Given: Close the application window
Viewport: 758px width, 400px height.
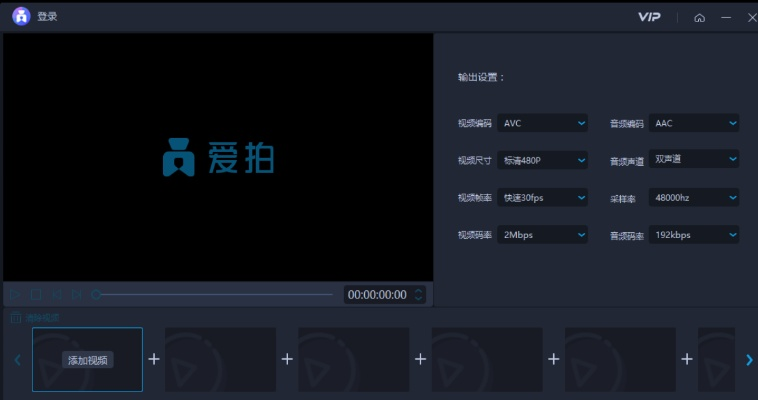Looking at the screenshot, I should (752, 17).
